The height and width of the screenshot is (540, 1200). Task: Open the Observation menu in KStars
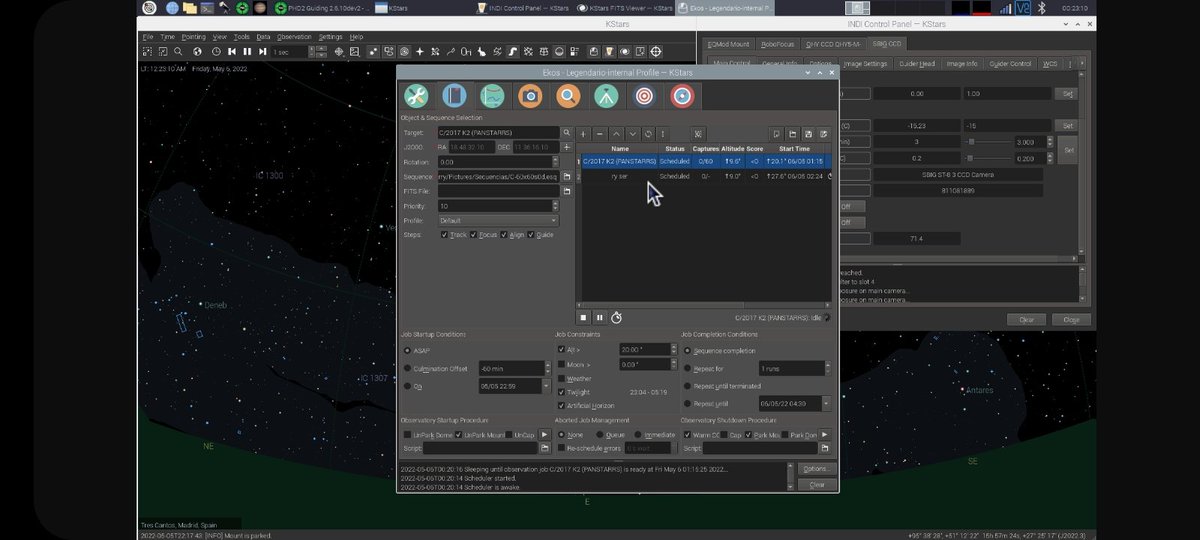[294, 36]
